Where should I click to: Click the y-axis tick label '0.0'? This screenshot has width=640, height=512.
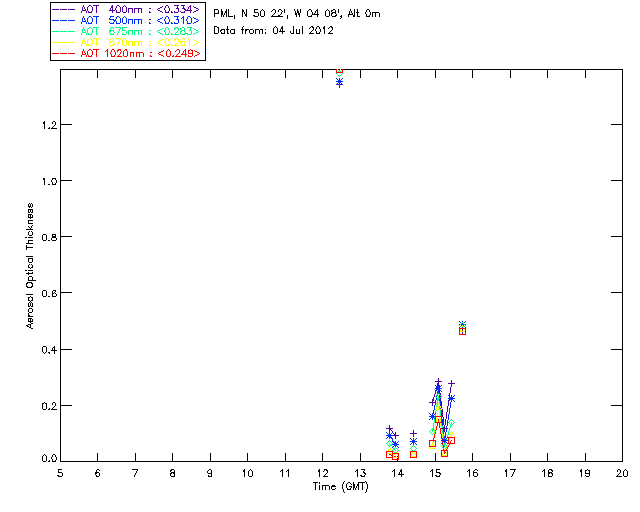pos(49,459)
